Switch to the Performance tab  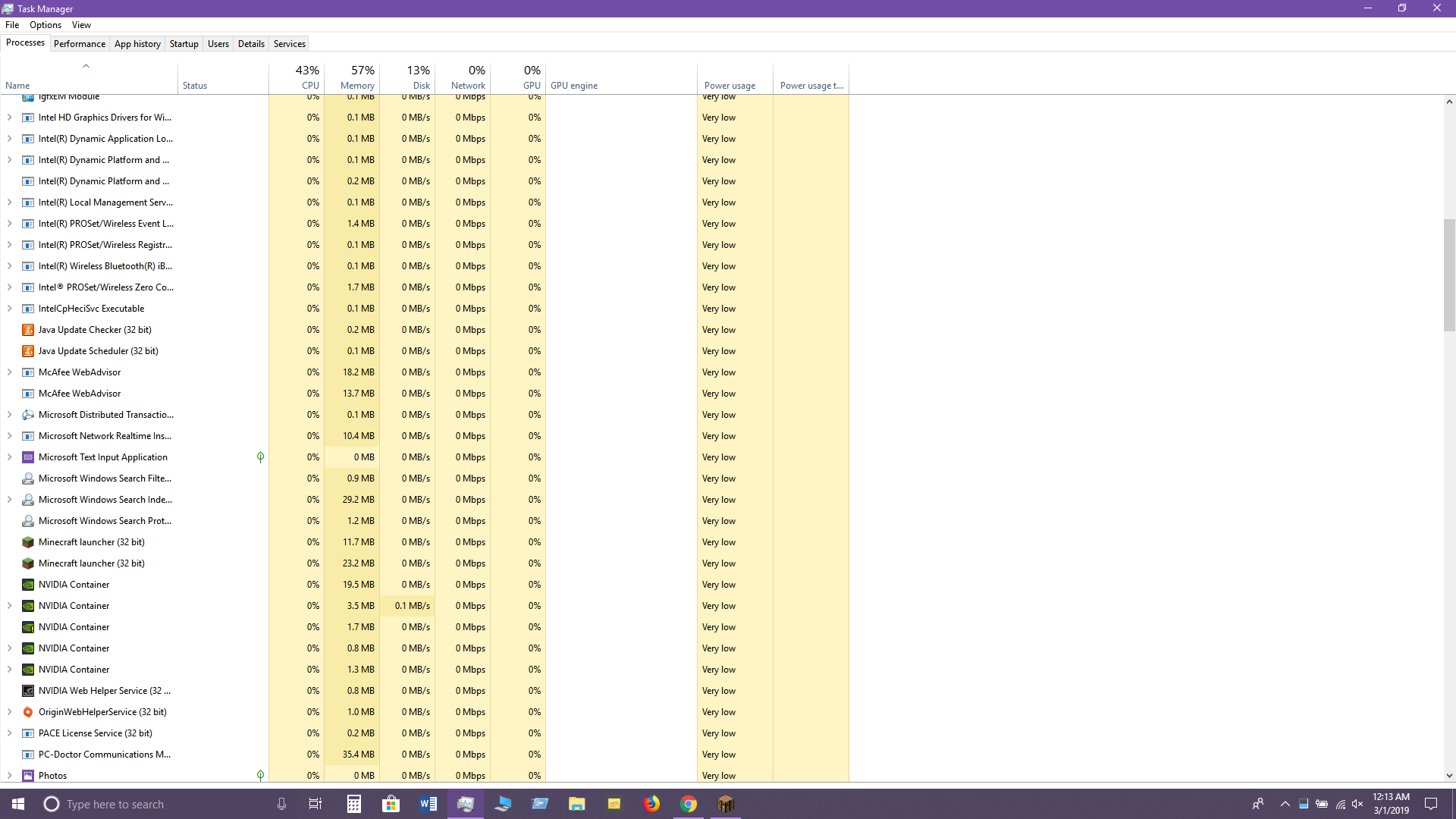(80, 44)
